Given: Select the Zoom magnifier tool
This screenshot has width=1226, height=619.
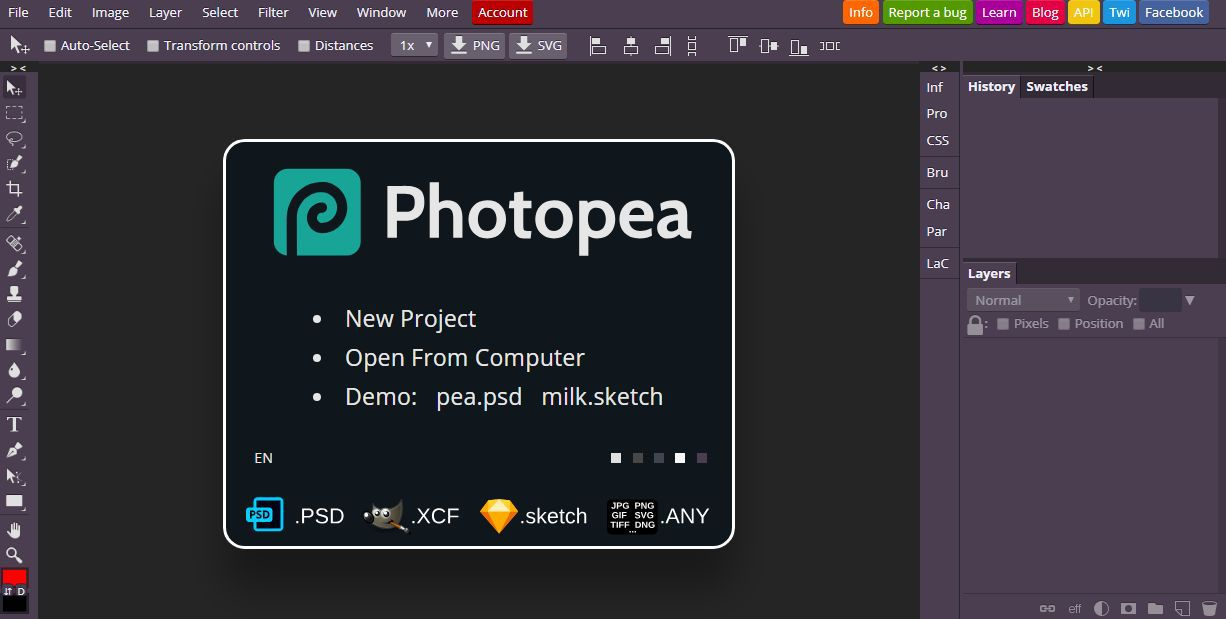Looking at the screenshot, I should pos(15,555).
